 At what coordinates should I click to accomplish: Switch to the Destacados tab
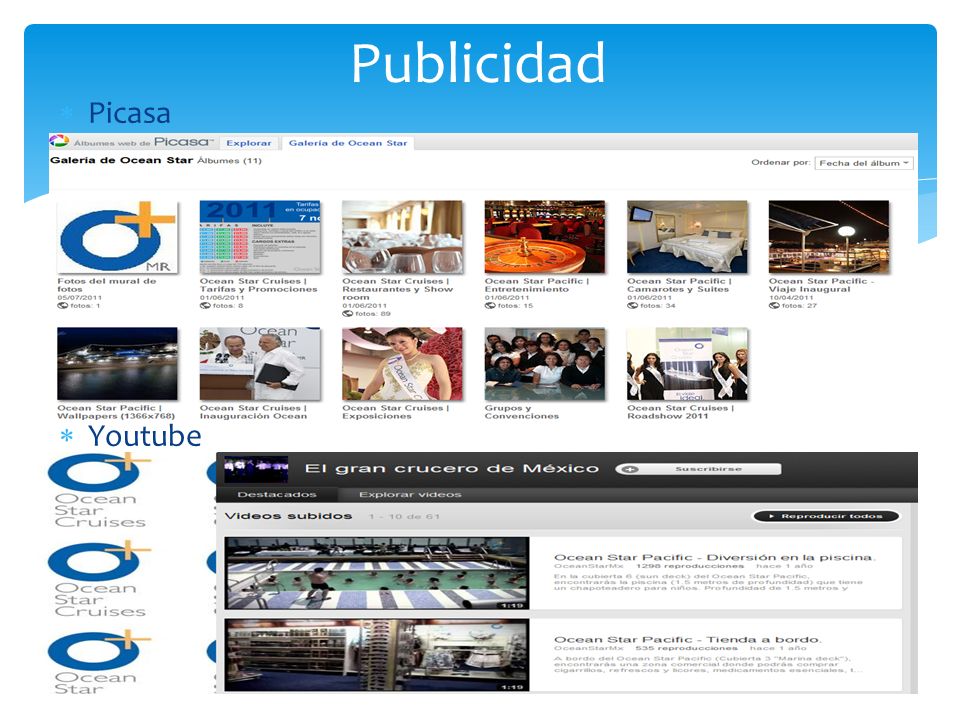[277, 494]
